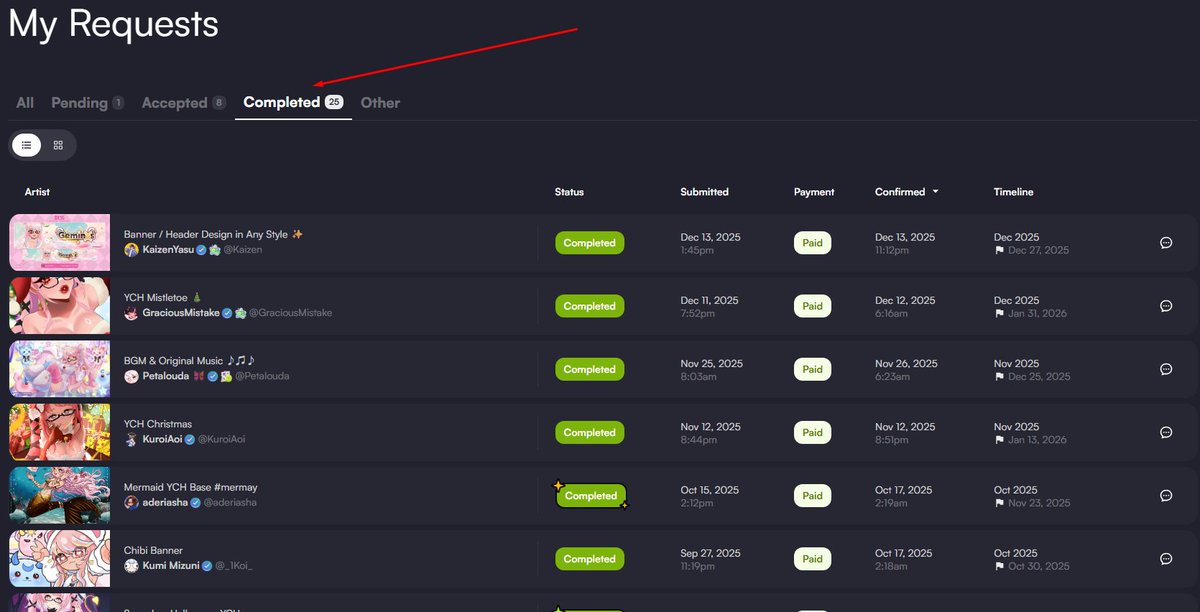Sort by Confirmed column dropdown arrow
The height and width of the screenshot is (612, 1200).
(935, 191)
